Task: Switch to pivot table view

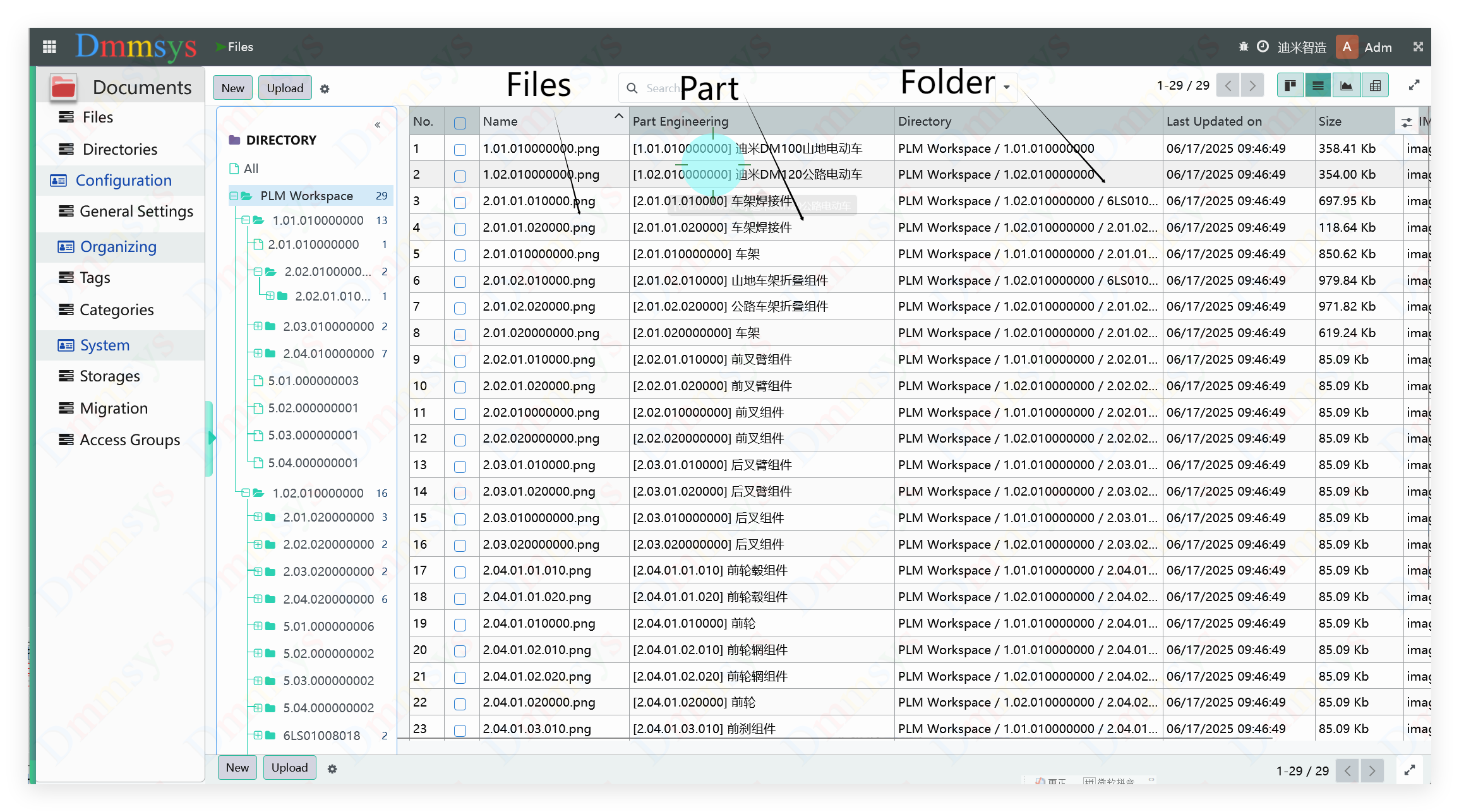Action: [1374, 85]
